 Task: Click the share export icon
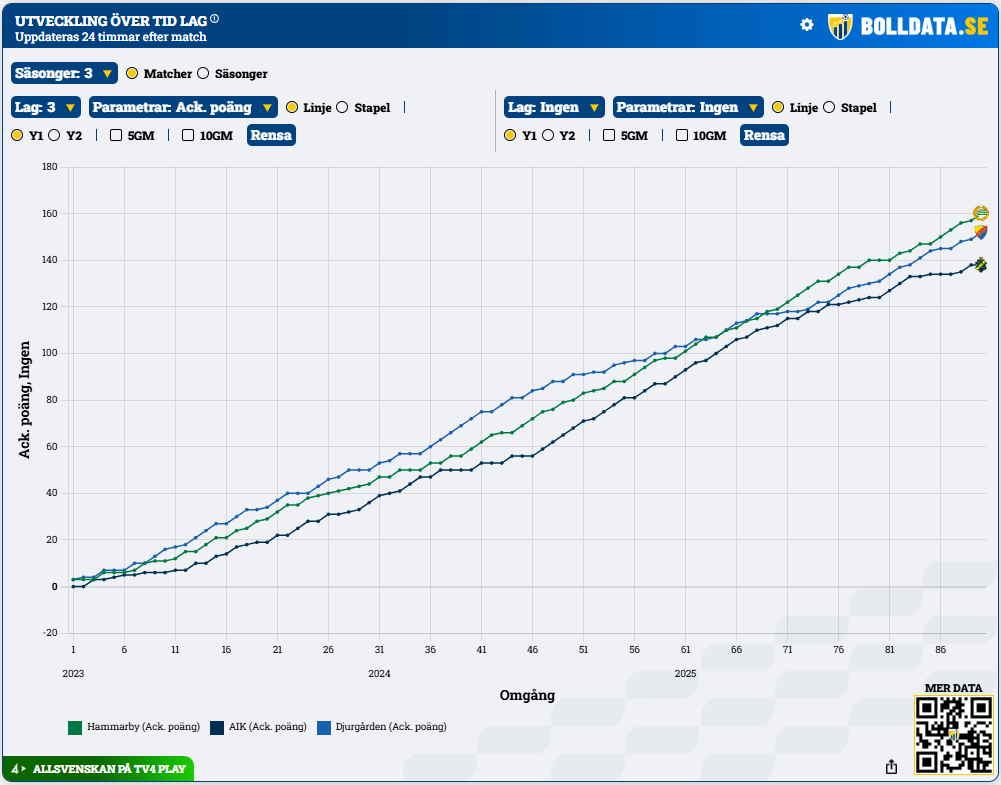pyautogui.click(x=891, y=767)
